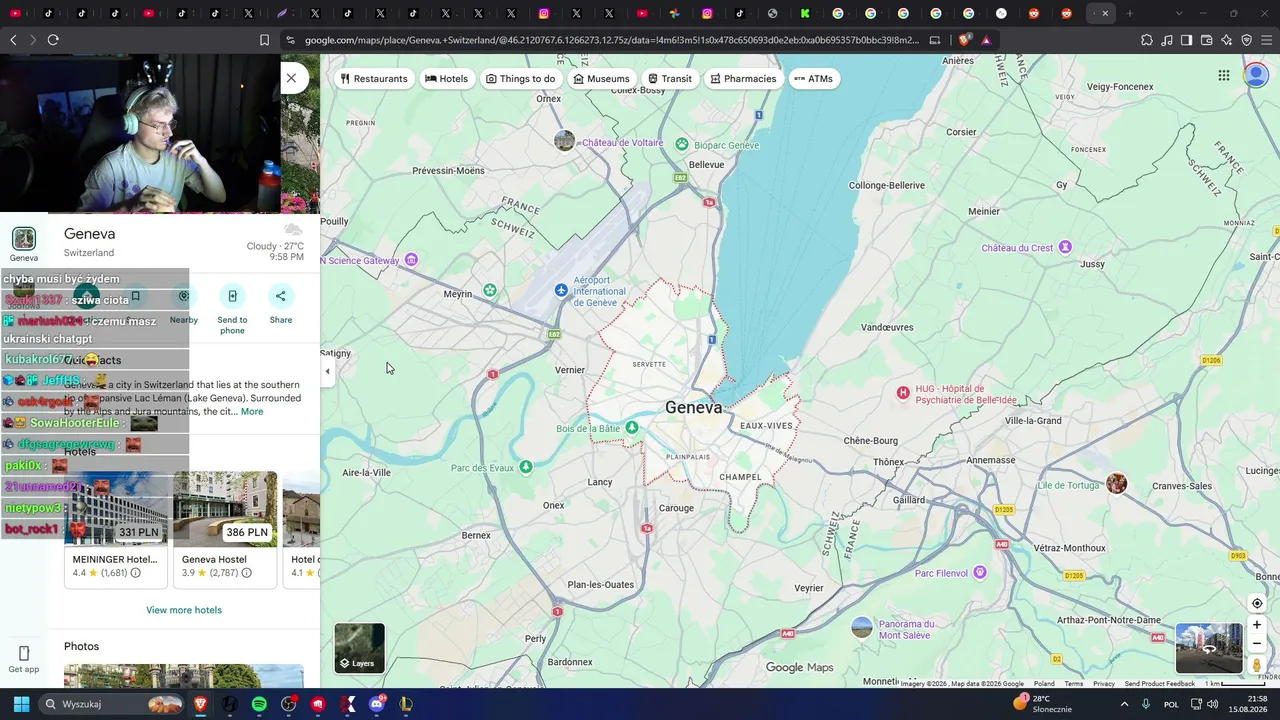The height and width of the screenshot is (720, 1280).
Task: Open the Google apps grid
Action: coord(1224,76)
